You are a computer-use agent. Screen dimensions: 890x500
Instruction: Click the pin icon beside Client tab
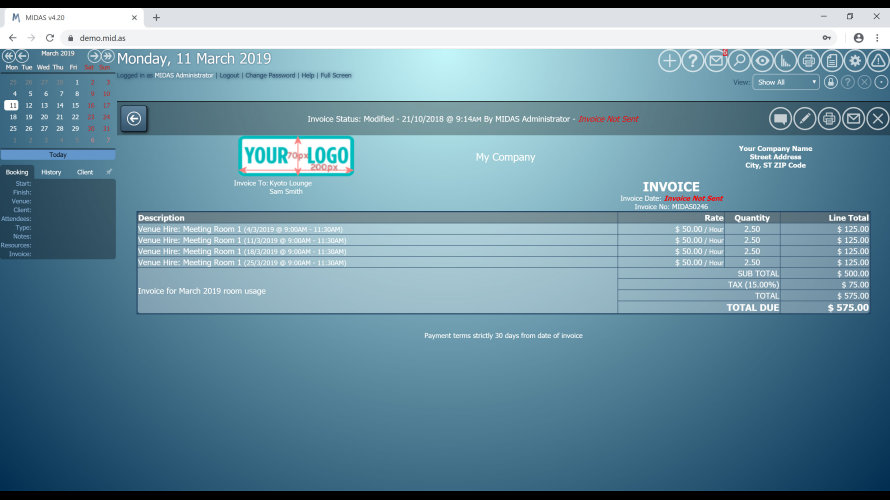108,171
